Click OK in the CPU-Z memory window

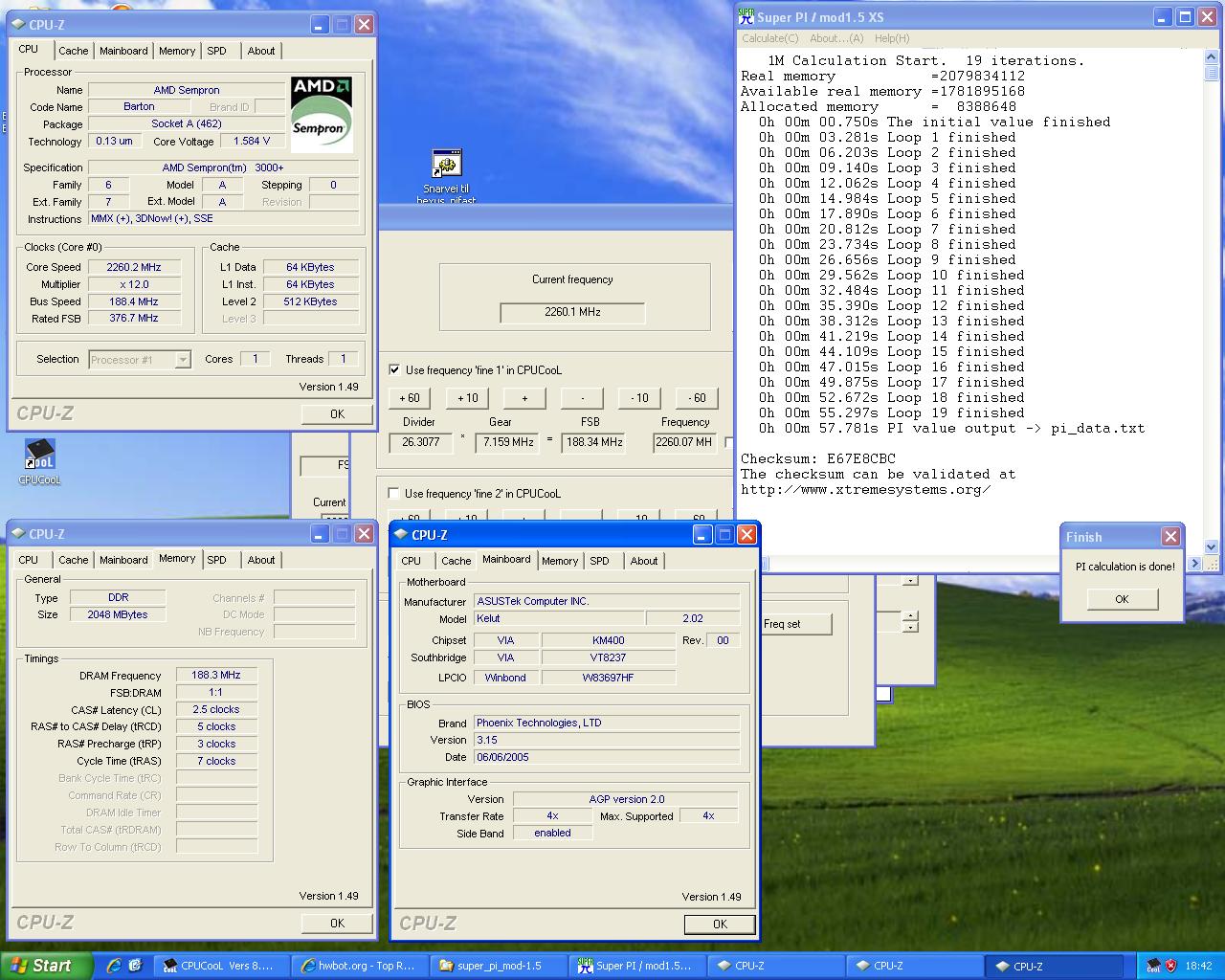pyautogui.click(x=337, y=924)
